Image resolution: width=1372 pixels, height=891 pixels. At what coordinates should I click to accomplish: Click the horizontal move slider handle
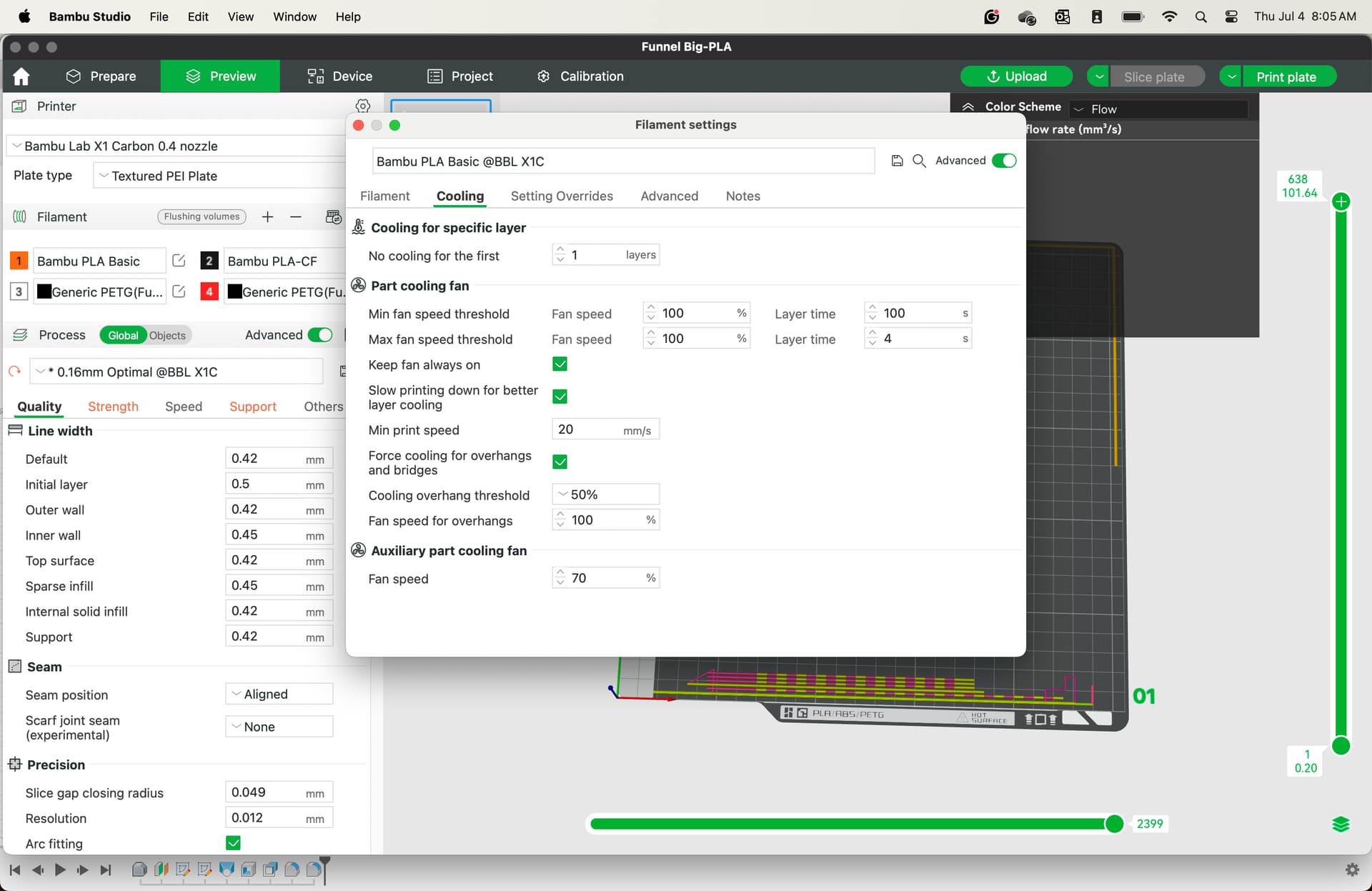coord(1114,824)
